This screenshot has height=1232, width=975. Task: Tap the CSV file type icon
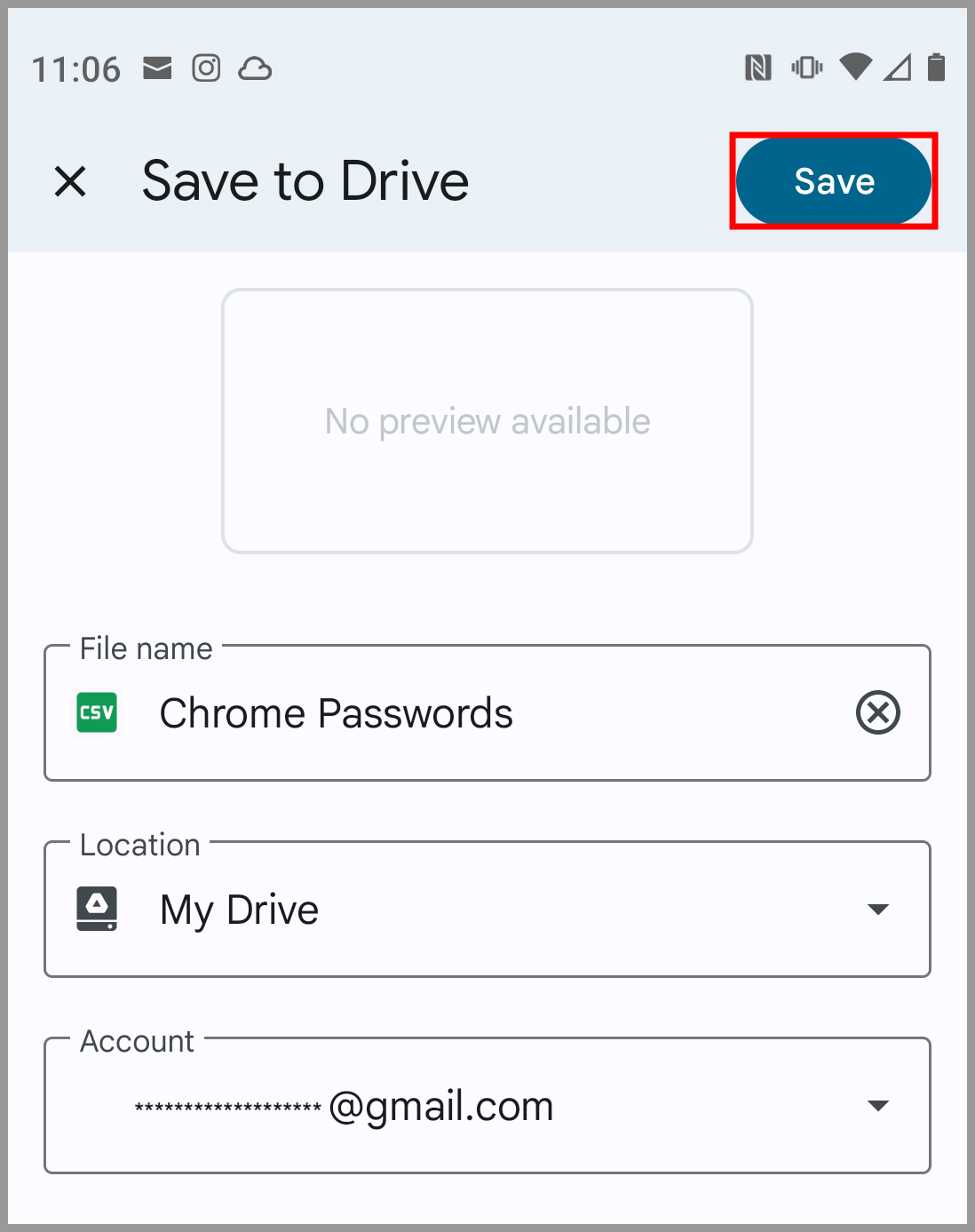click(95, 712)
